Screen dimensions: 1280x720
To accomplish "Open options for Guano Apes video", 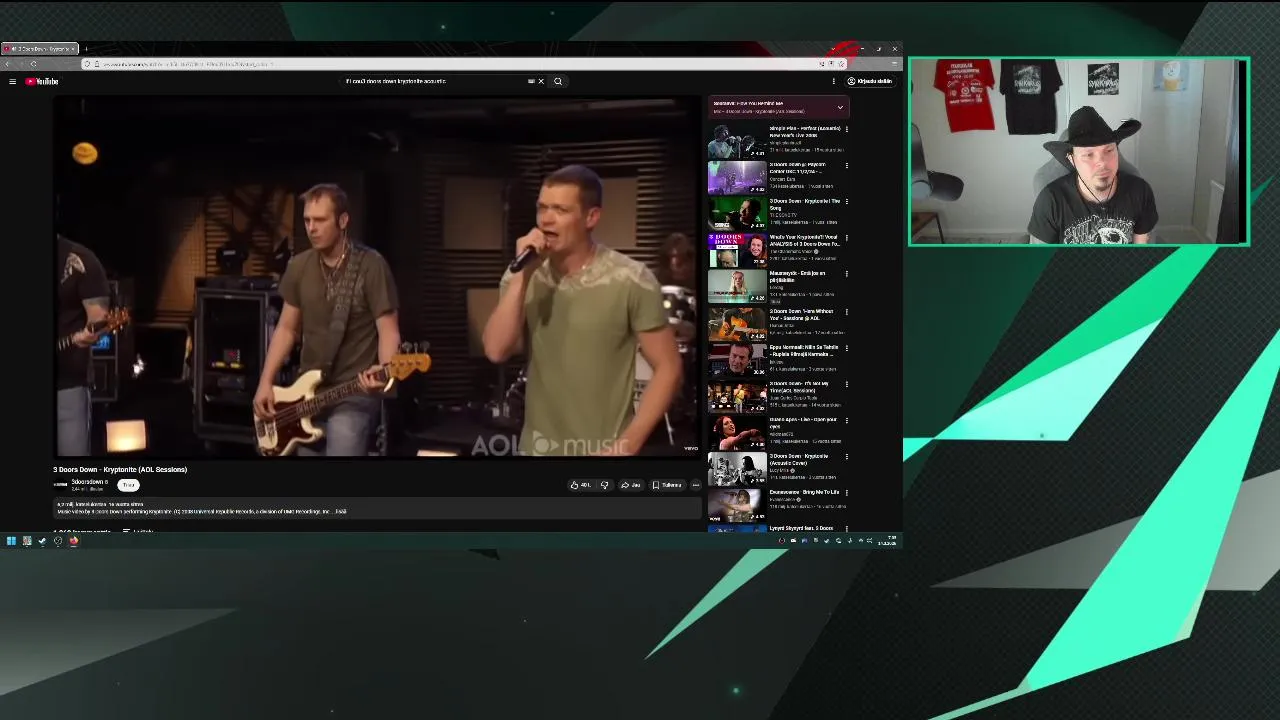I will (846, 420).
